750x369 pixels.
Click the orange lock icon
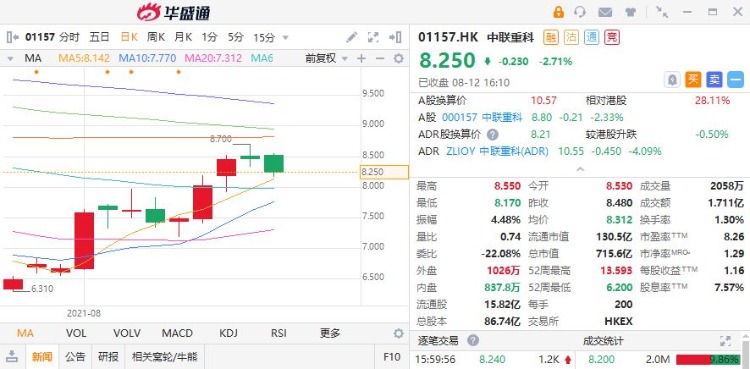pos(558,12)
